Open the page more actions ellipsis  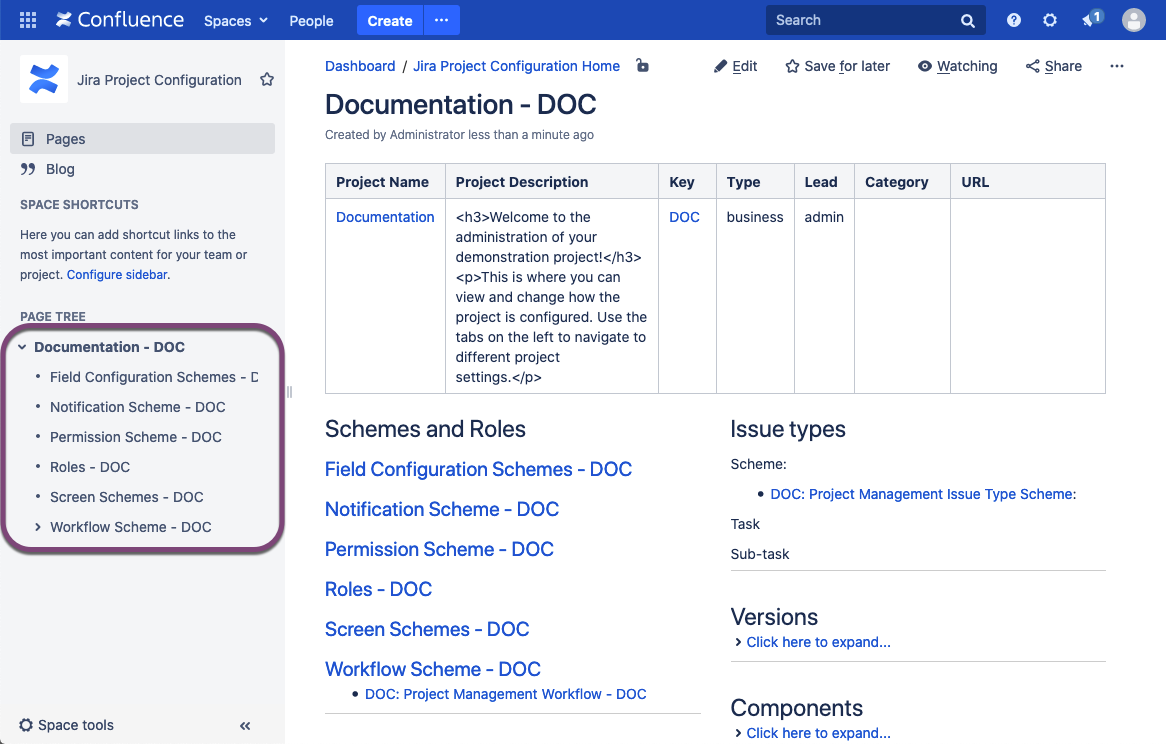[x=1116, y=66]
